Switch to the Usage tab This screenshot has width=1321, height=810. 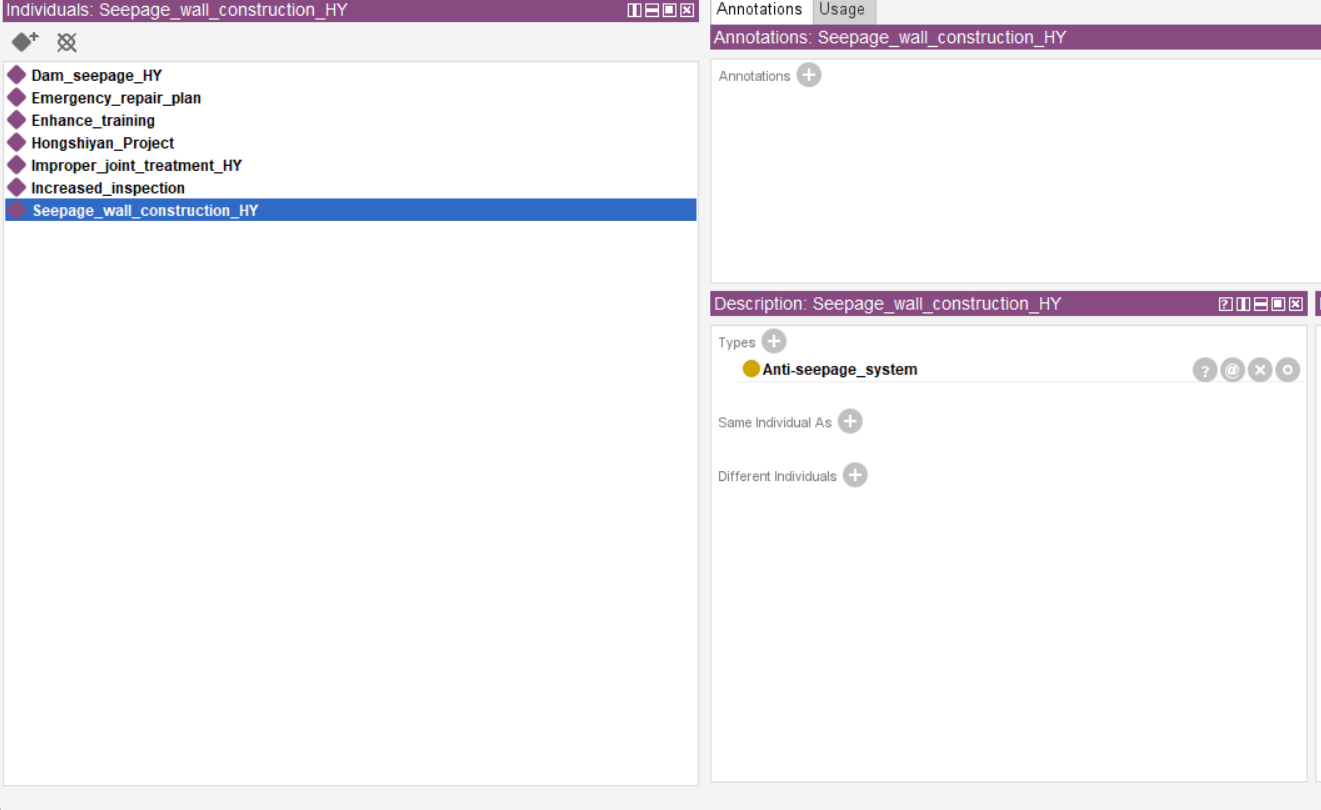tap(842, 10)
